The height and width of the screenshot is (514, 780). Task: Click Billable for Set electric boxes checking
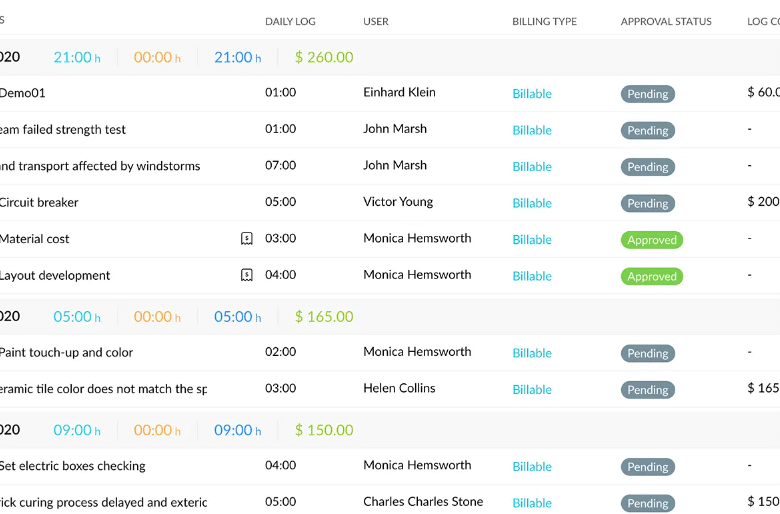[532, 467]
